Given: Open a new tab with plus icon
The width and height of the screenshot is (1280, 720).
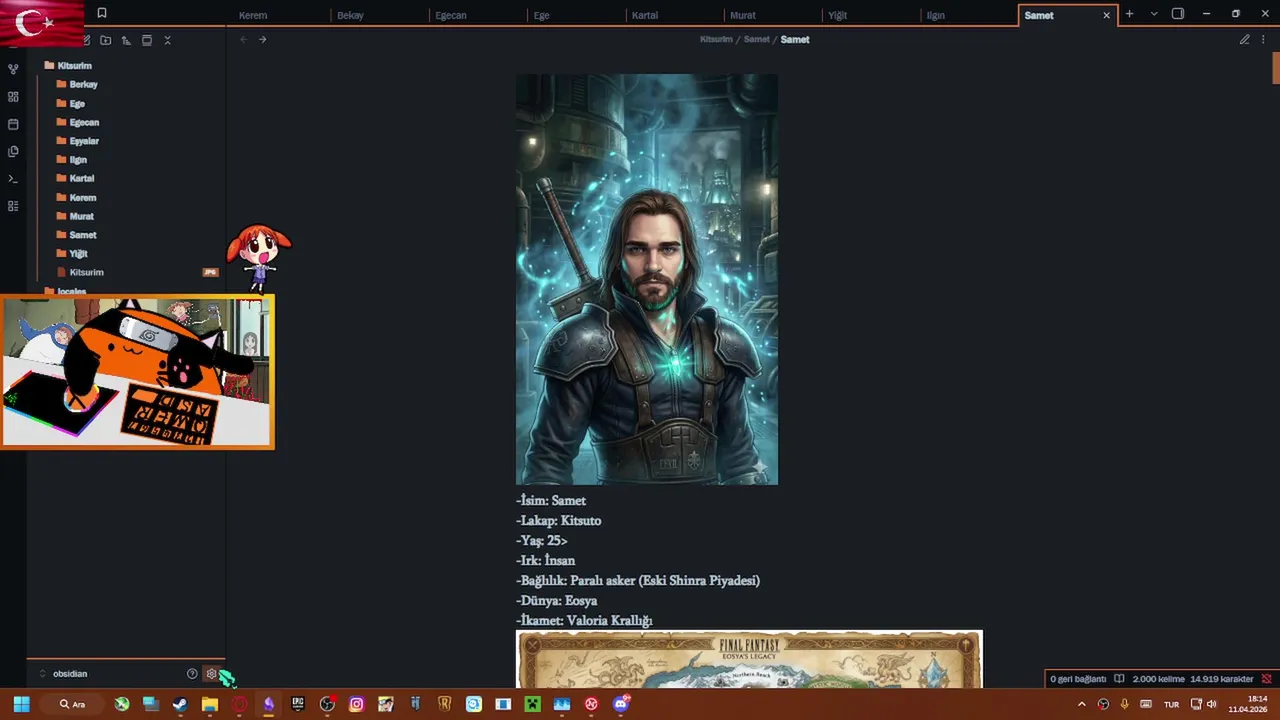Looking at the screenshot, I should coord(1129,14).
